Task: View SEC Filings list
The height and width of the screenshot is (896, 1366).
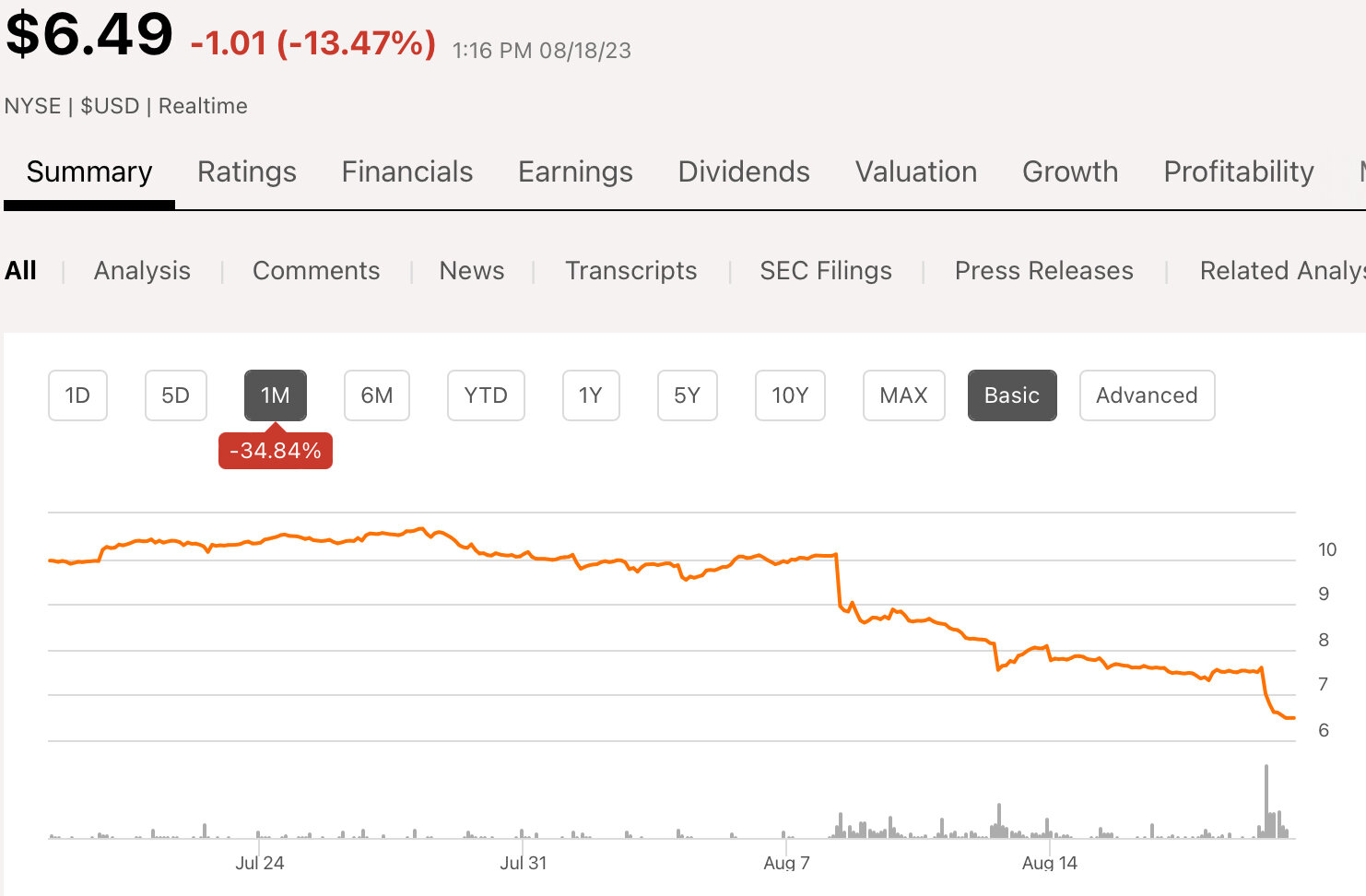Action: click(826, 271)
